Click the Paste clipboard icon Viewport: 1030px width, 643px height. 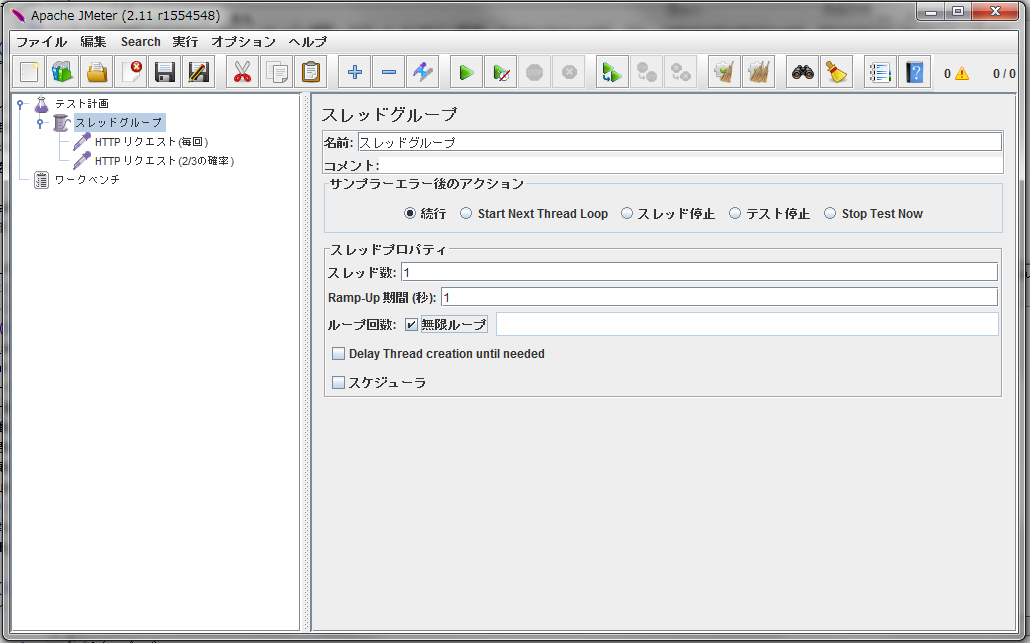311,72
